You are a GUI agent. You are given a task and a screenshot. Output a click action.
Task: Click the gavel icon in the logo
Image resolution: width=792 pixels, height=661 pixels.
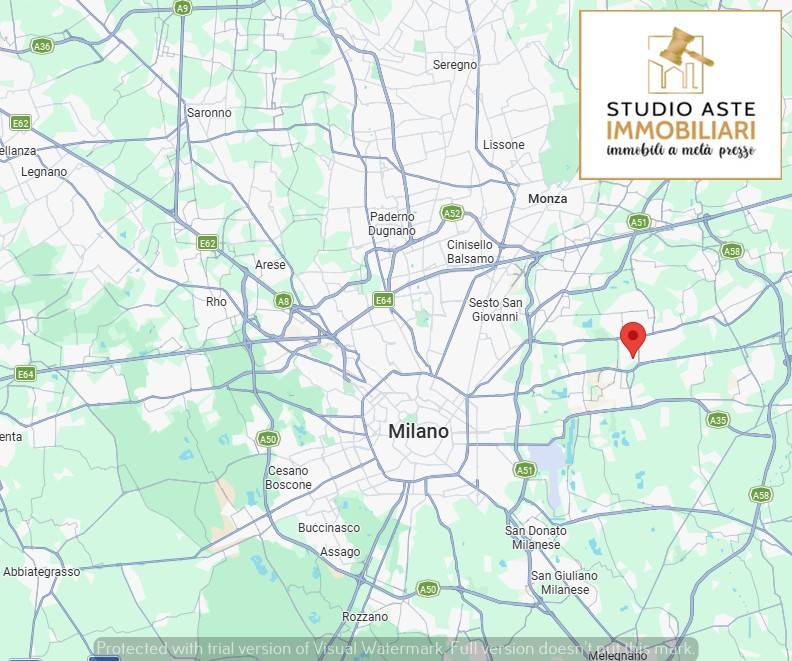[686, 49]
